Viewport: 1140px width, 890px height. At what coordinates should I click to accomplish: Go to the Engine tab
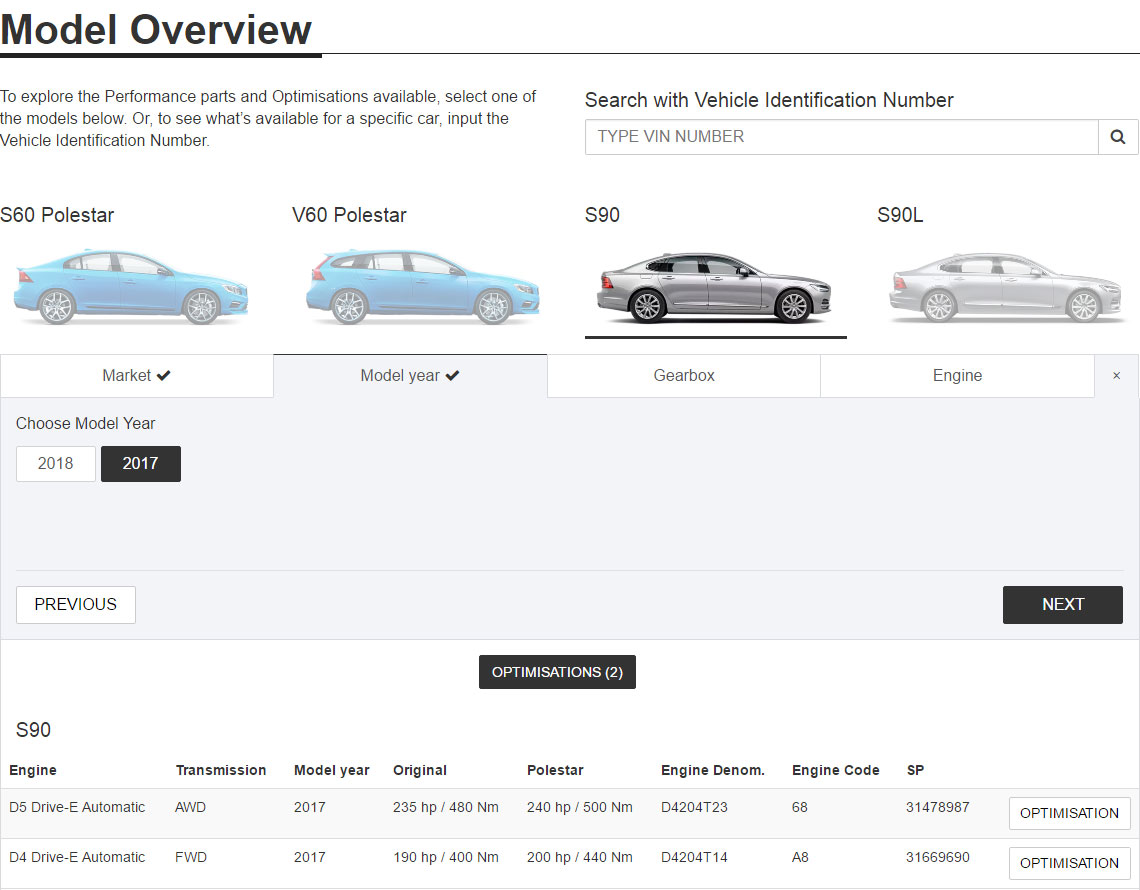click(x=957, y=376)
